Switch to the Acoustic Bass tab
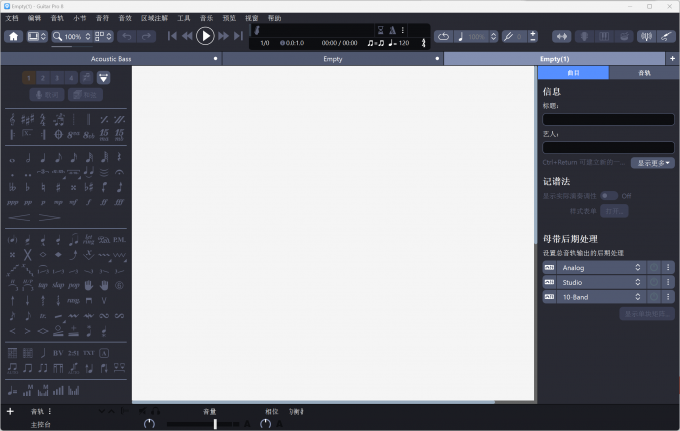This screenshot has height=431, width=680. tap(110, 59)
